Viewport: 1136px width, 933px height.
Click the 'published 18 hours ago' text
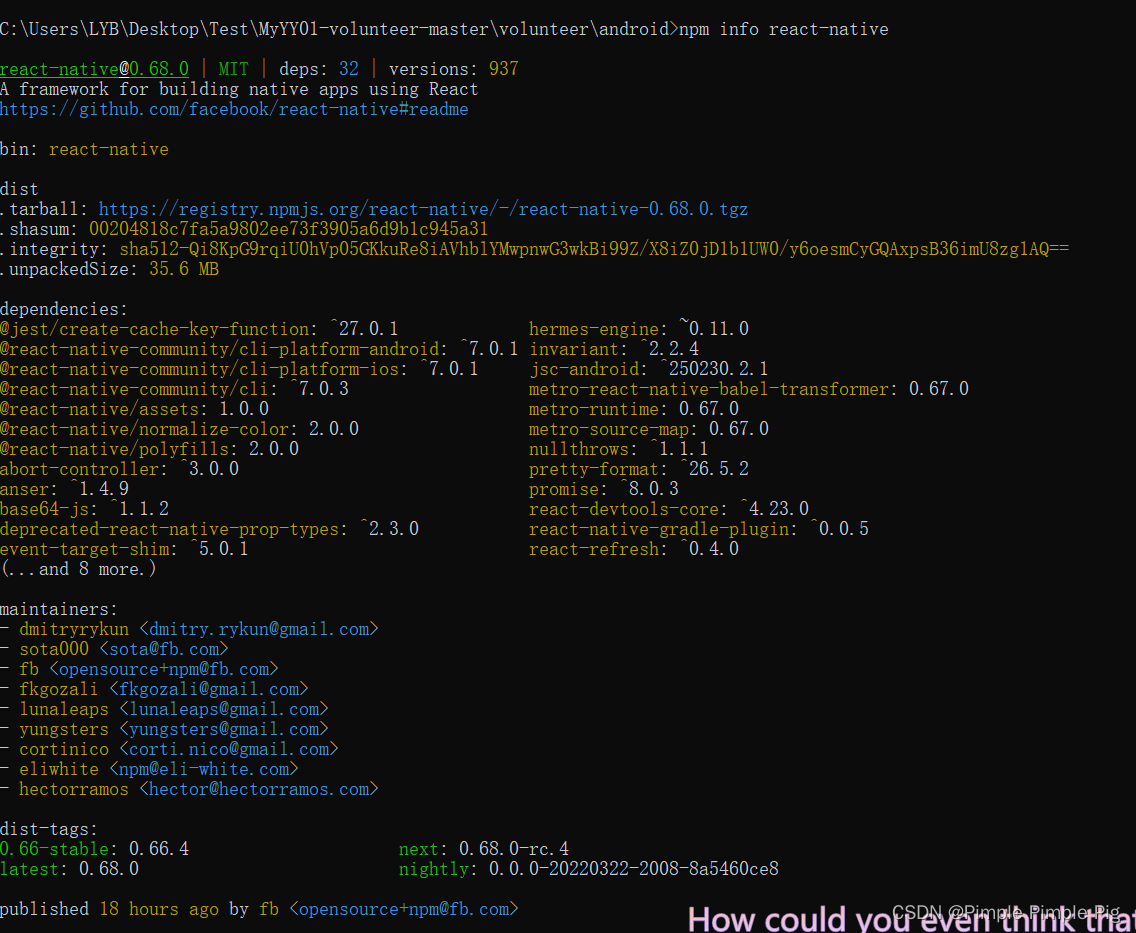tap(109, 909)
